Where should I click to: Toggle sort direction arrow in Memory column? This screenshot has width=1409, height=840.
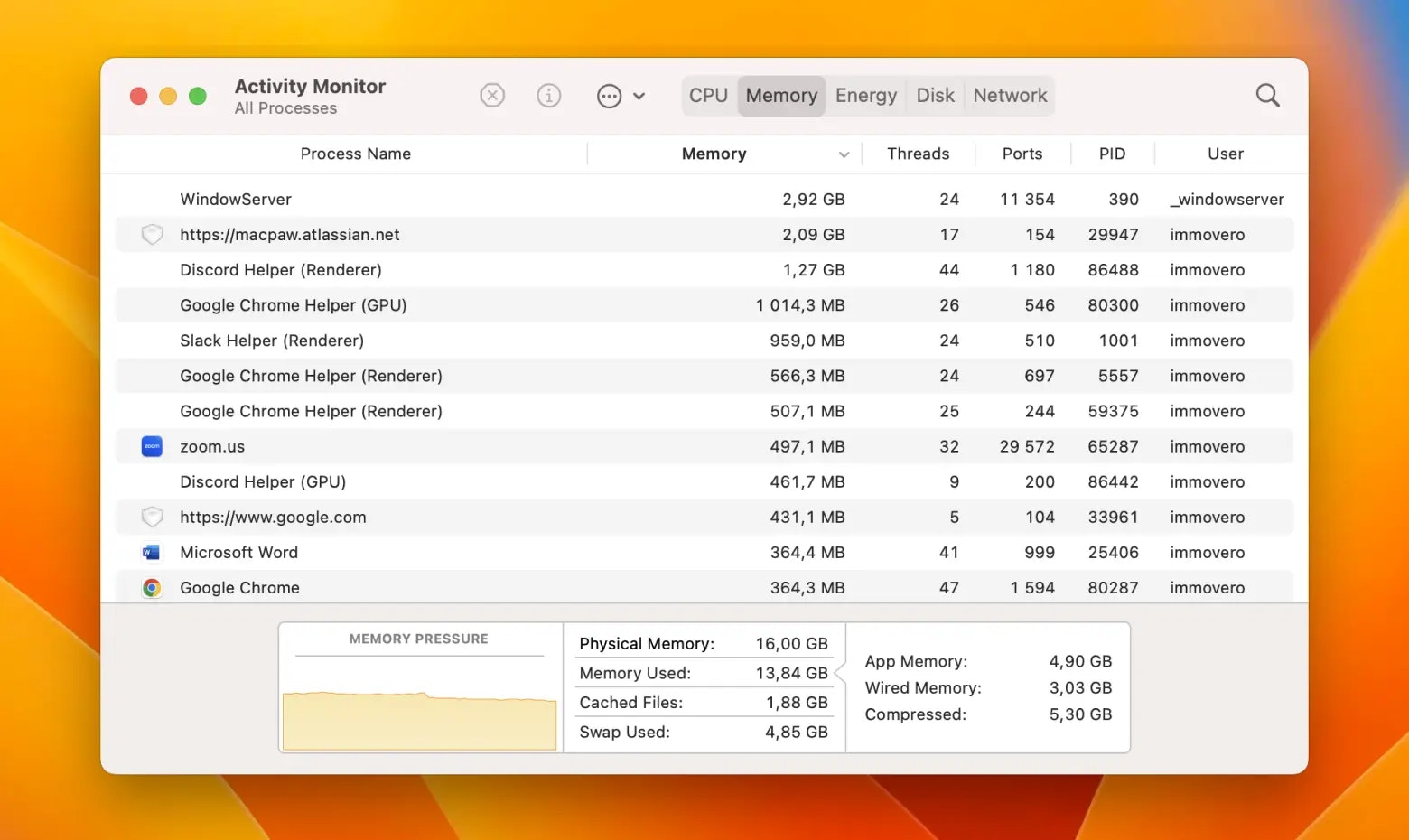(x=844, y=154)
